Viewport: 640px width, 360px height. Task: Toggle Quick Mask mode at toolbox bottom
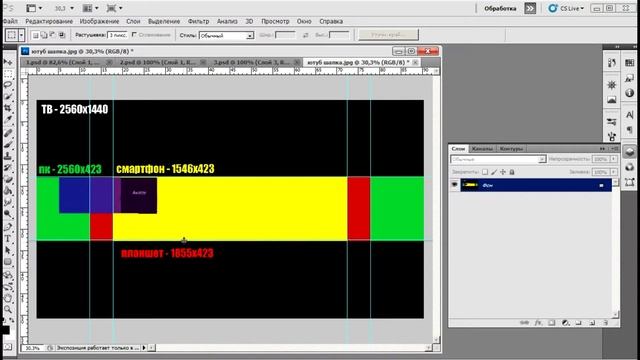tap(8, 347)
